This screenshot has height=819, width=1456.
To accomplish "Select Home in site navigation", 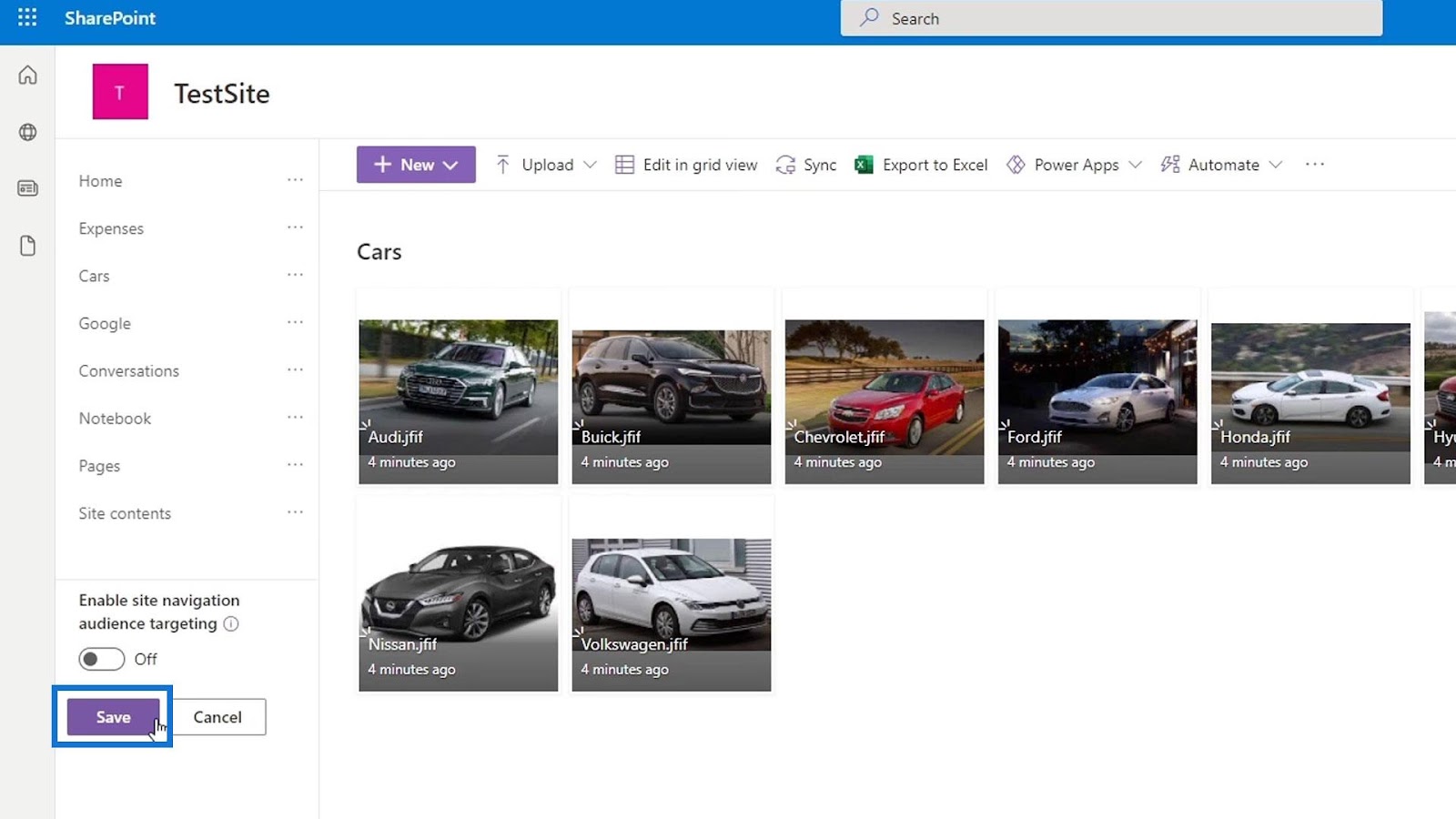I will tap(100, 181).
